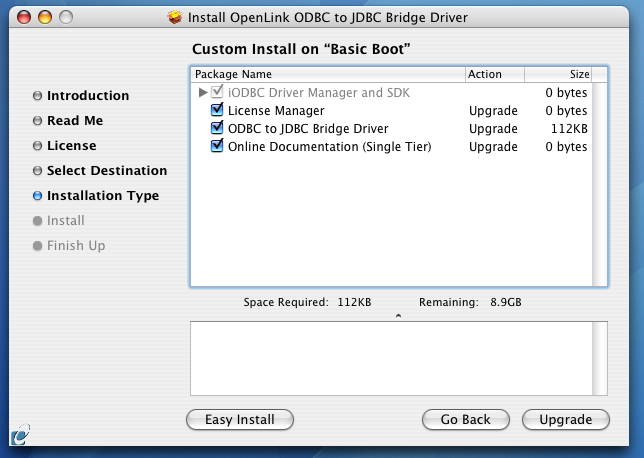The height and width of the screenshot is (458, 644).
Task: Select the Size column header
Action: click(x=558, y=74)
